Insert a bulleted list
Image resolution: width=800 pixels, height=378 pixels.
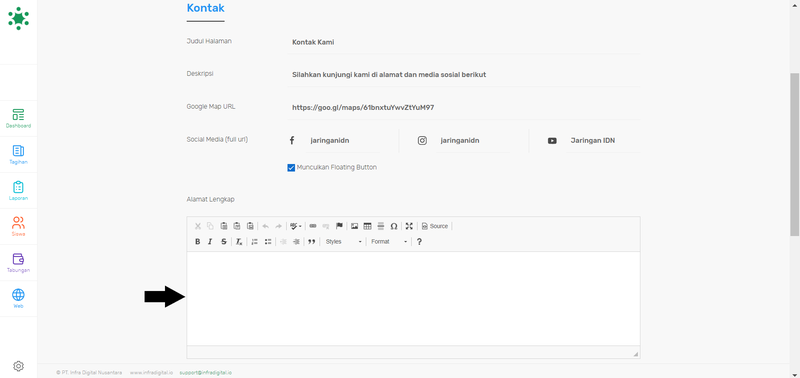(x=268, y=242)
